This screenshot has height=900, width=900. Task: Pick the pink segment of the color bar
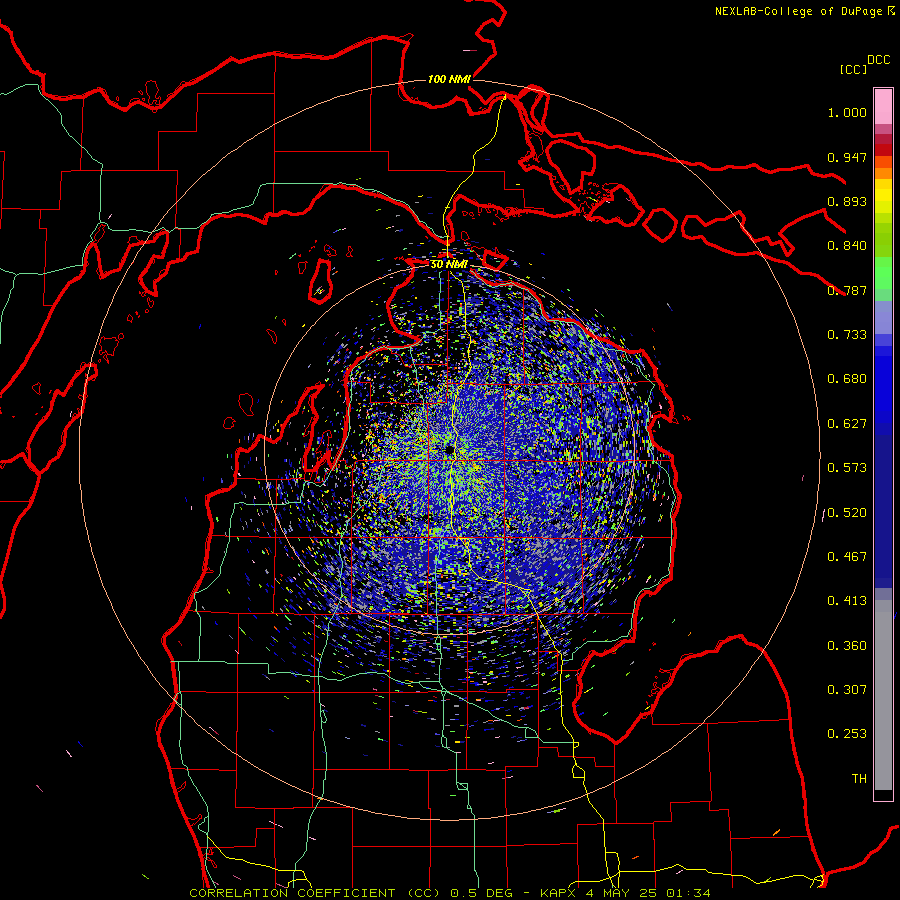pyautogui.click(x=883, y=106)
